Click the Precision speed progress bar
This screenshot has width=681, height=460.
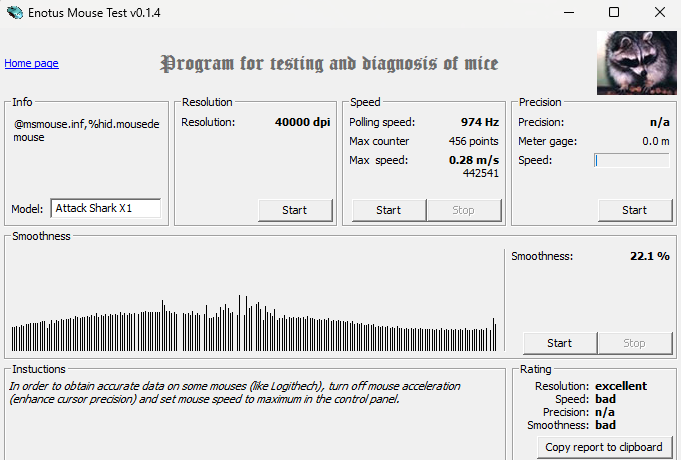coord(631,160)
